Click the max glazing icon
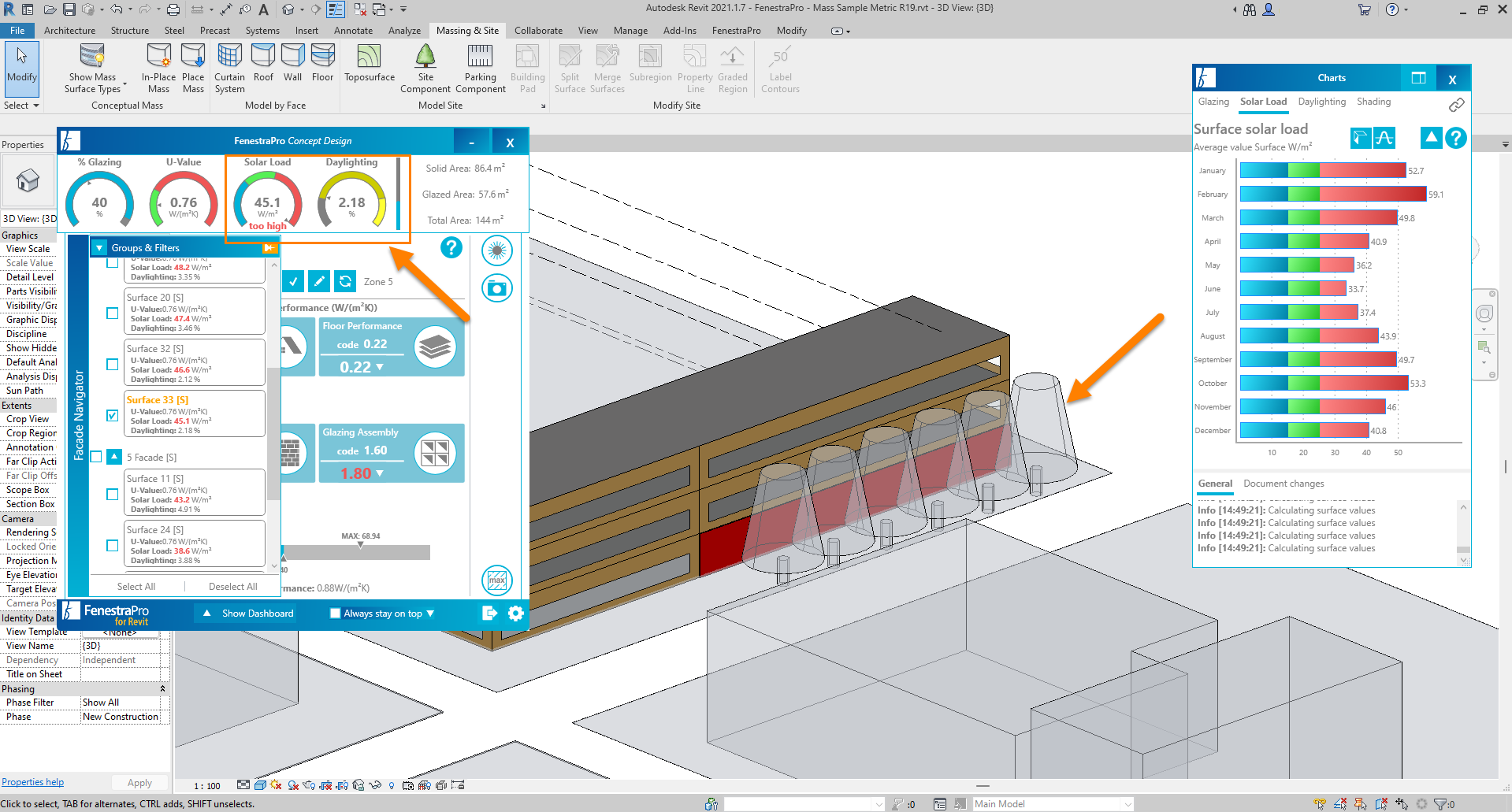Image resolution: width=1512 pixels, height=812 pixels. coord(497,581)
